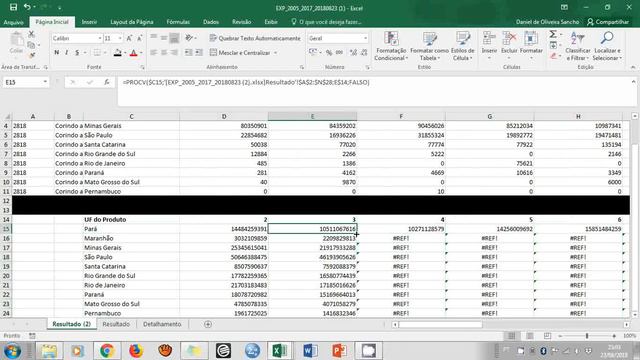640x360 pixels.
Task: Toggle align text left
Action: pyautogui.click(x=153, y=52)
